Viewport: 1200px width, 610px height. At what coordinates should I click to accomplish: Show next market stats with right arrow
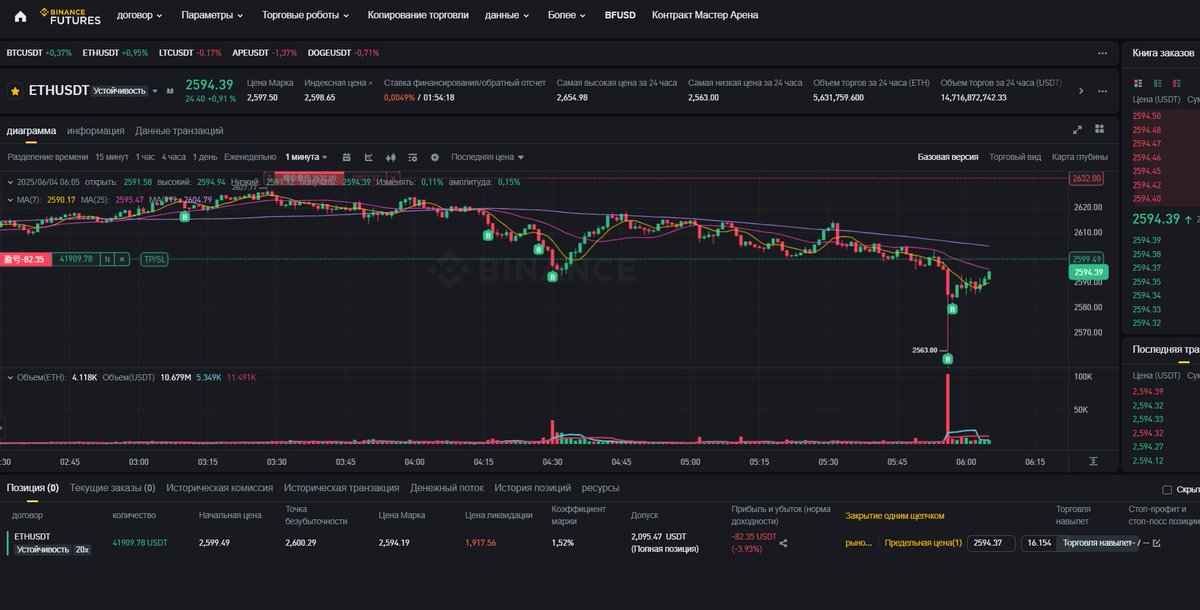click(x=1081, y=91)
